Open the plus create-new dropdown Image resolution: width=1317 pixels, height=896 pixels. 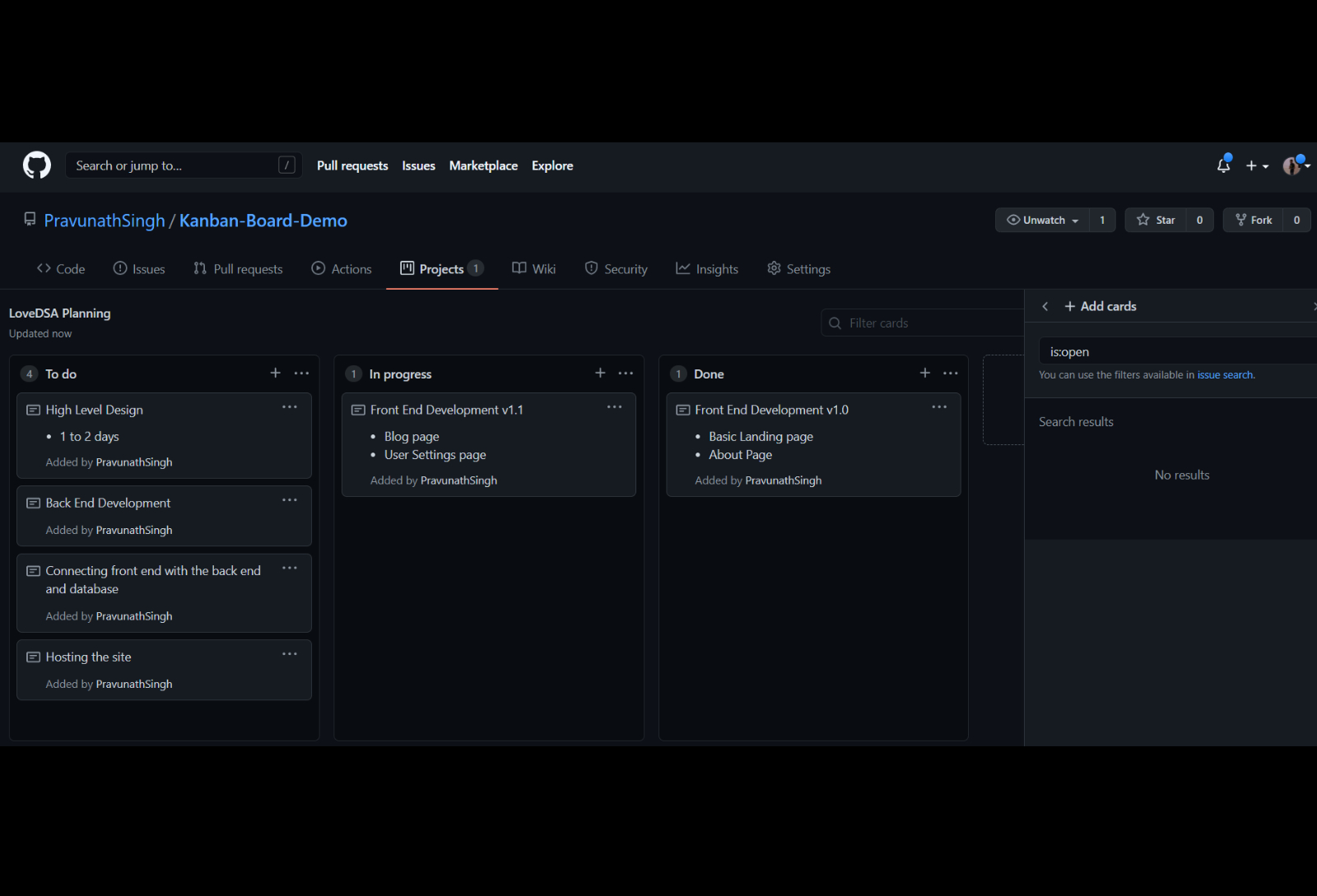click(1256, 165)
